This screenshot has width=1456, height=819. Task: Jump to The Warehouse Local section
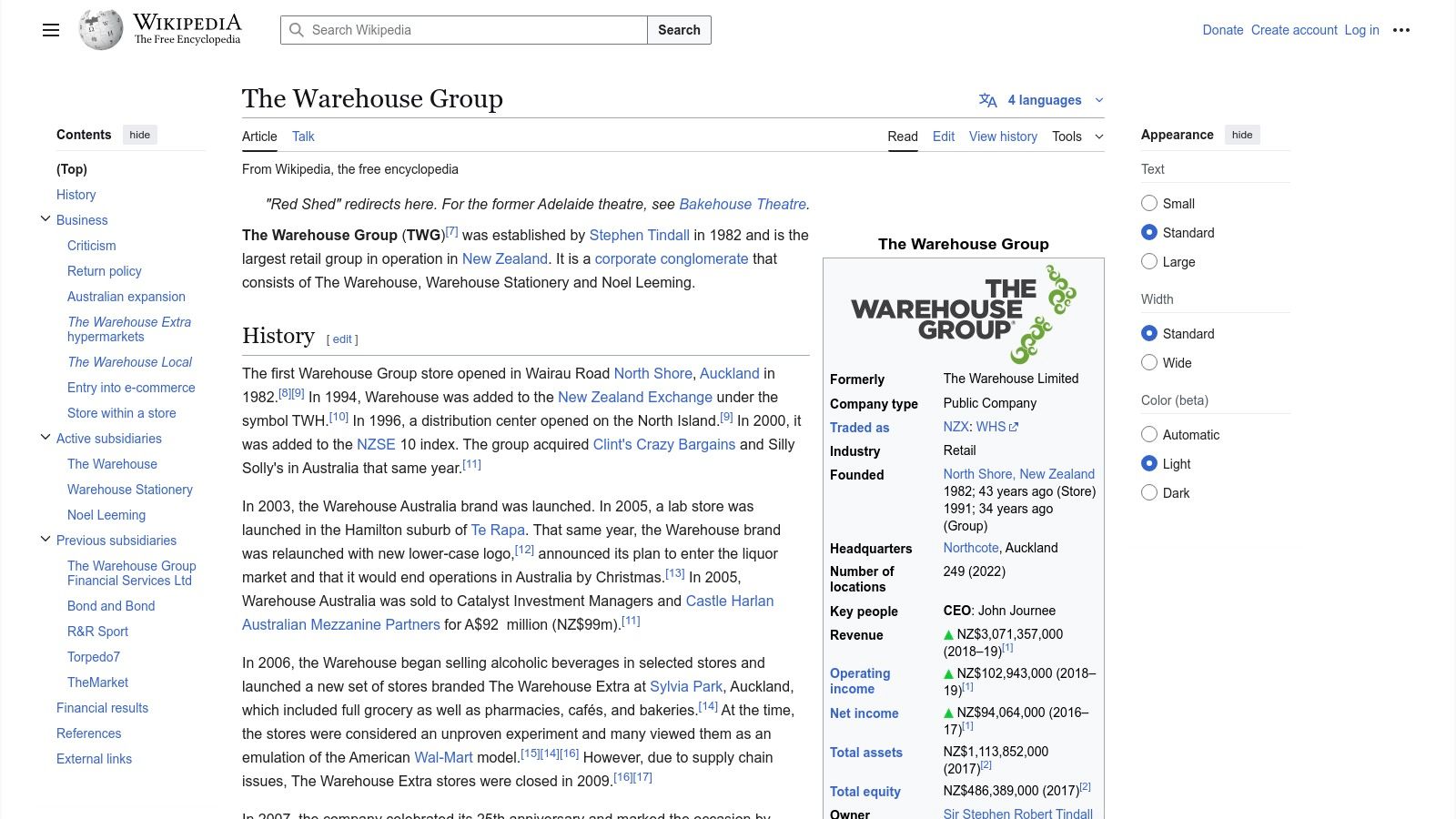click(x=129, y=362)
